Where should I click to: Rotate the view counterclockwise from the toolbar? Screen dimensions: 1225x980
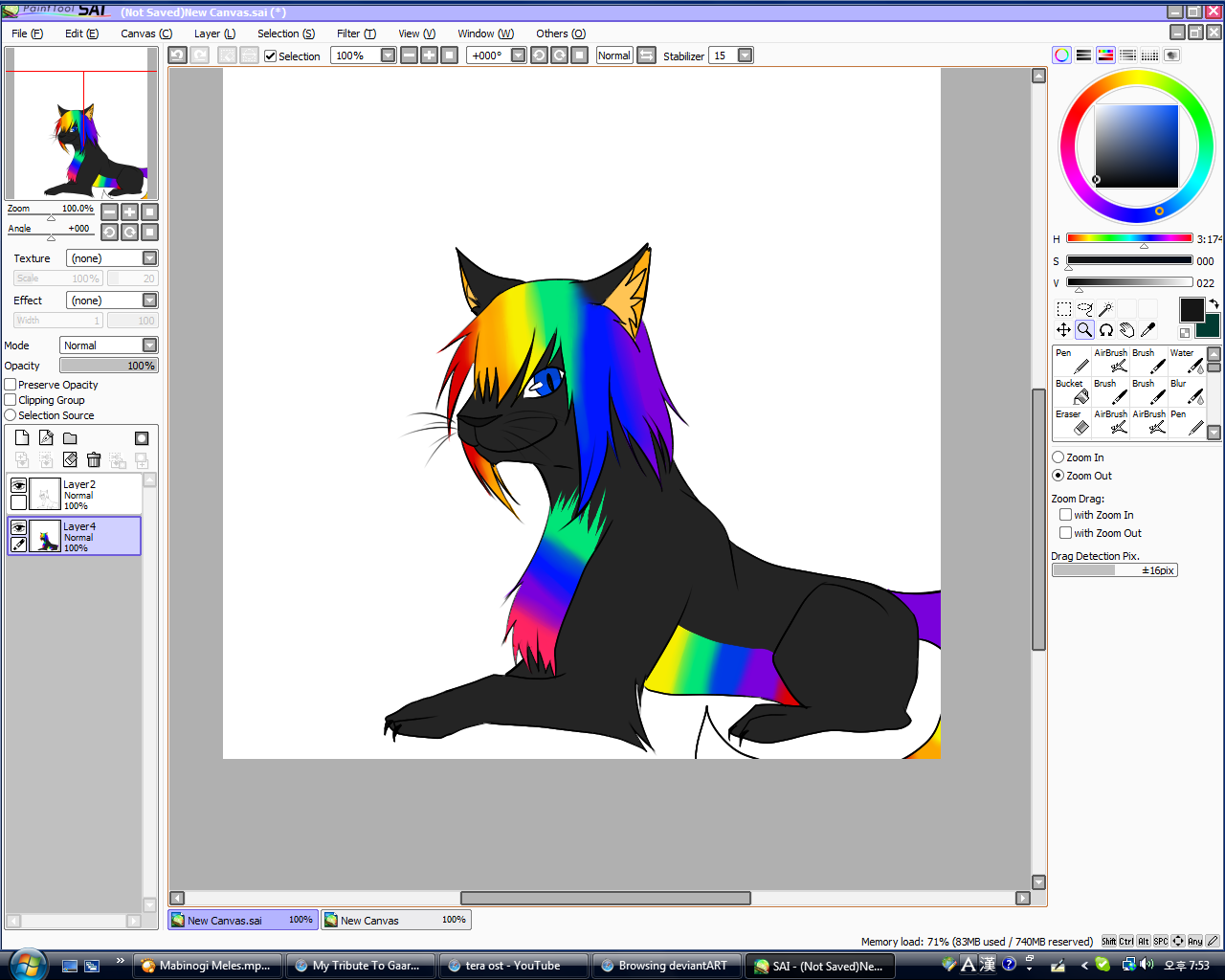point(539,56)
